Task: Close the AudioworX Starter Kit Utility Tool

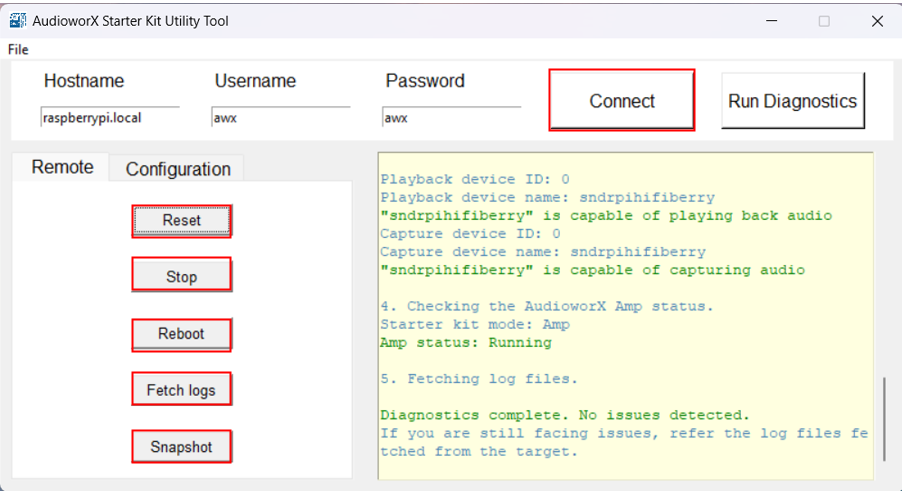Action: (877, 21)
